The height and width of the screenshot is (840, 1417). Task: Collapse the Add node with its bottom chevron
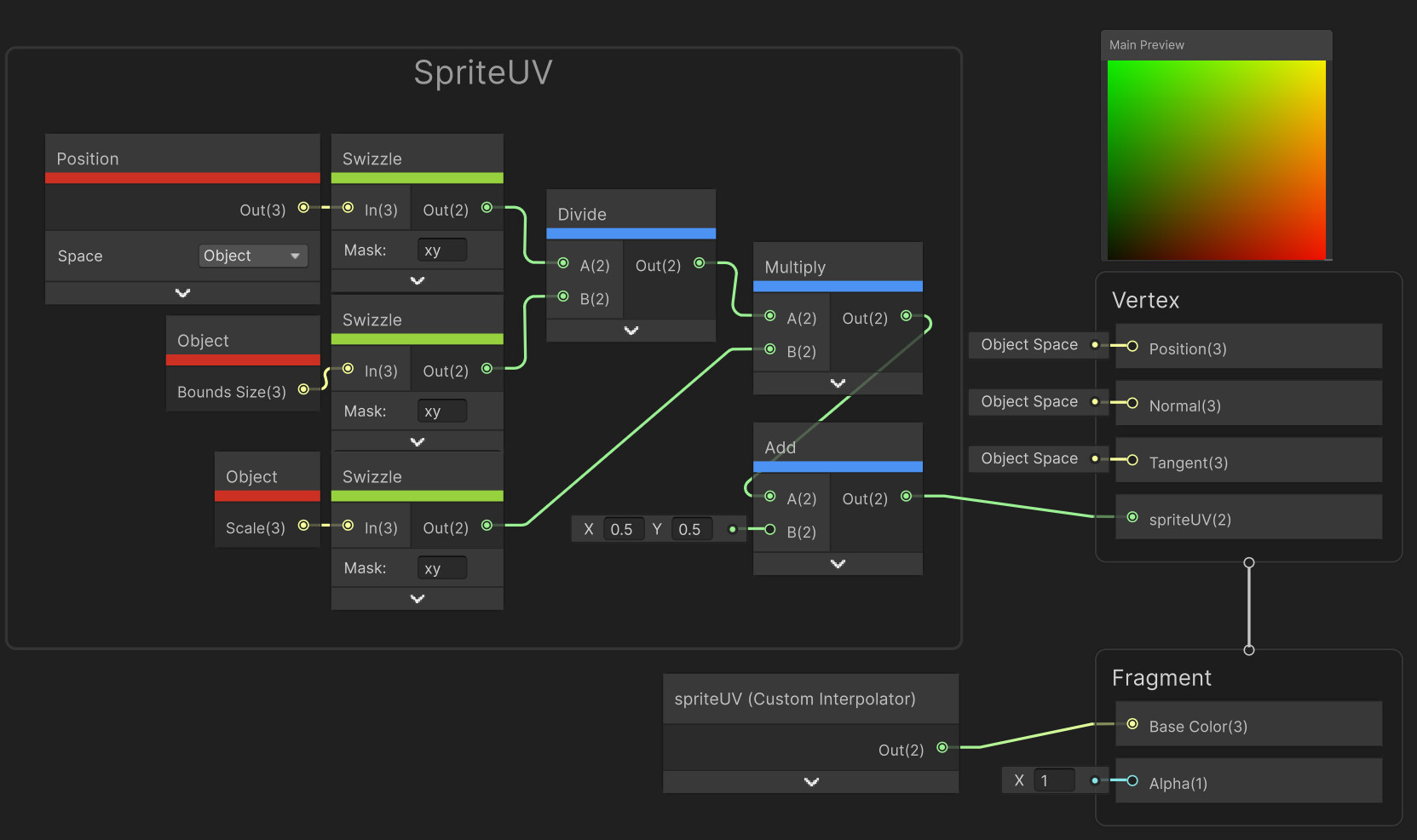(837, 562)
